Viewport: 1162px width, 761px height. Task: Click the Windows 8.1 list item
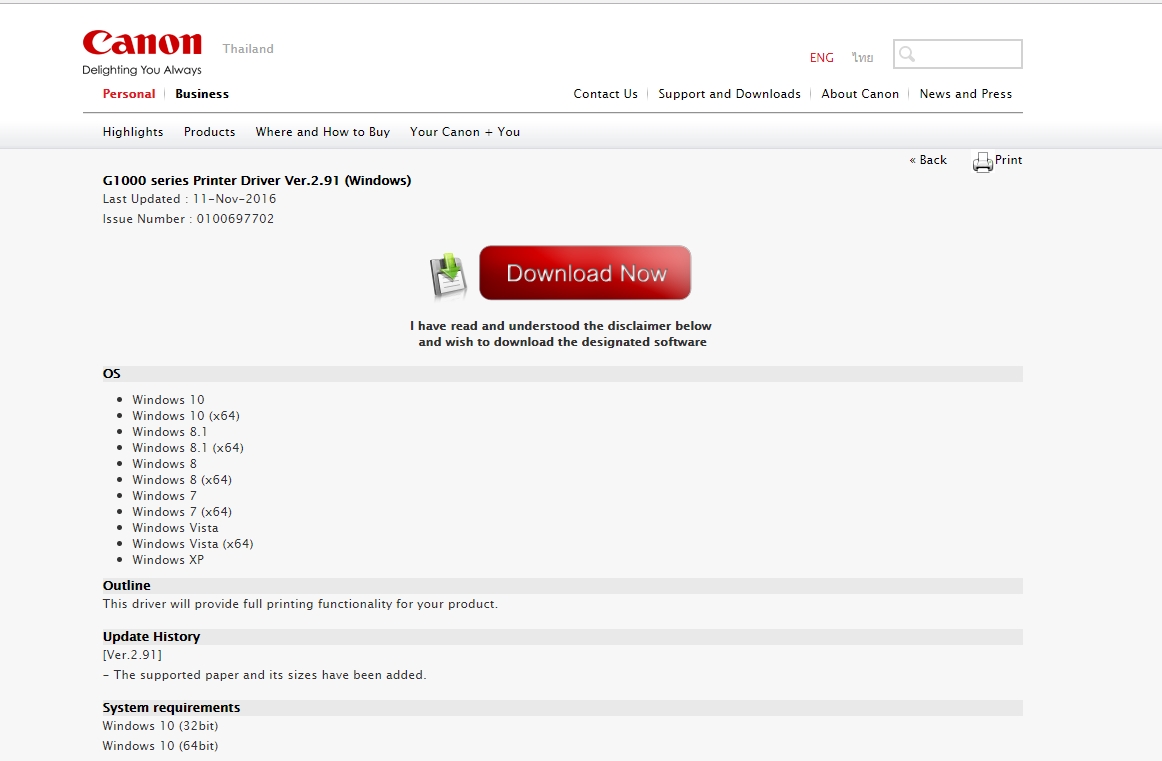[x=170, y=432]
